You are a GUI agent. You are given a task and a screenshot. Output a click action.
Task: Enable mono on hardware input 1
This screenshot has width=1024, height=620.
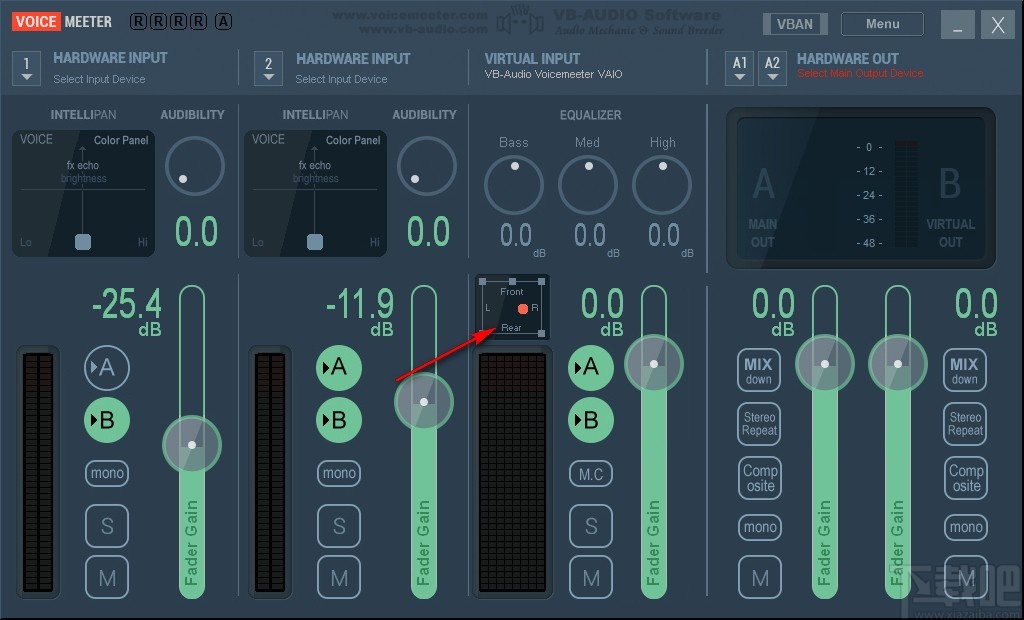click(106, 473)
